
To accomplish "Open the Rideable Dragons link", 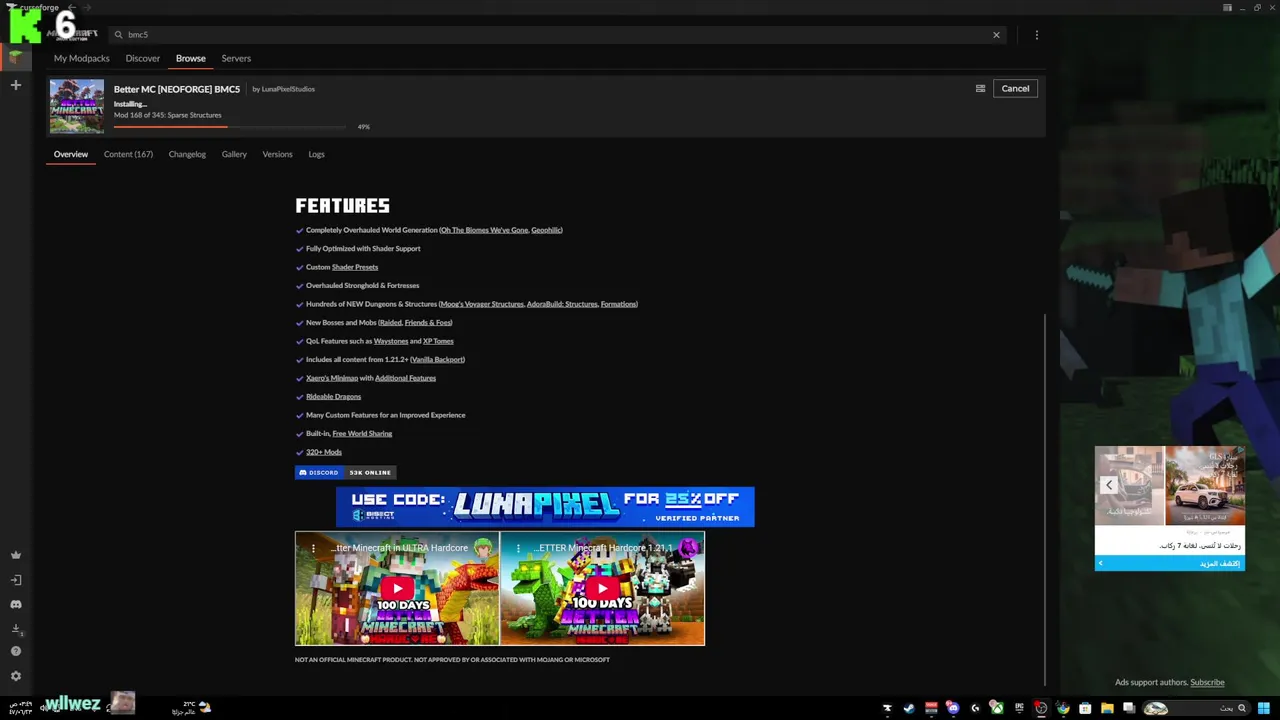I will [x=333, y=396].
